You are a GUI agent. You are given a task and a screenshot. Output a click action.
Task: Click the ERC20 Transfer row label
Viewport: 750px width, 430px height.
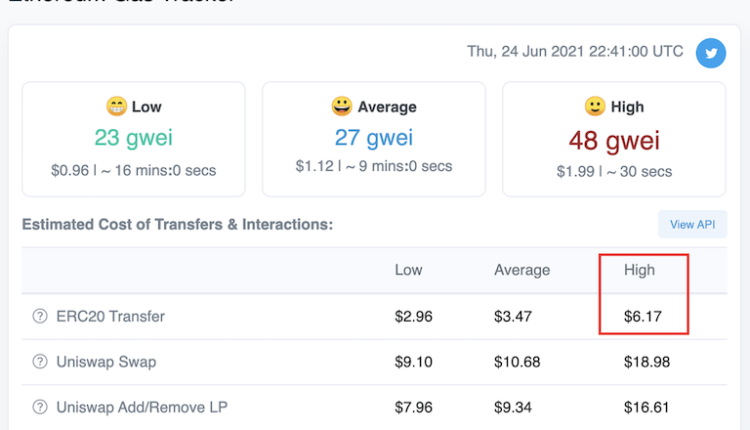(110, 316)
